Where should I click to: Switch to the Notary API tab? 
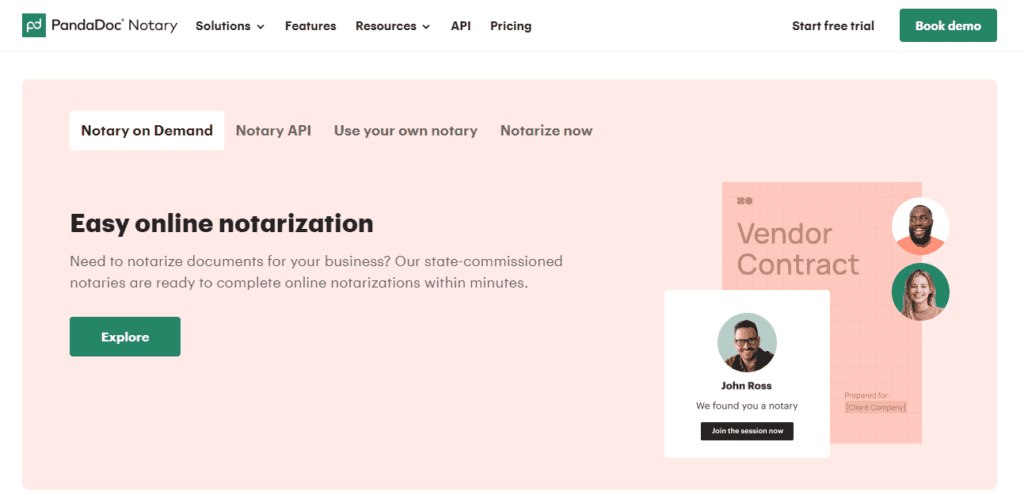coord(273,131)
